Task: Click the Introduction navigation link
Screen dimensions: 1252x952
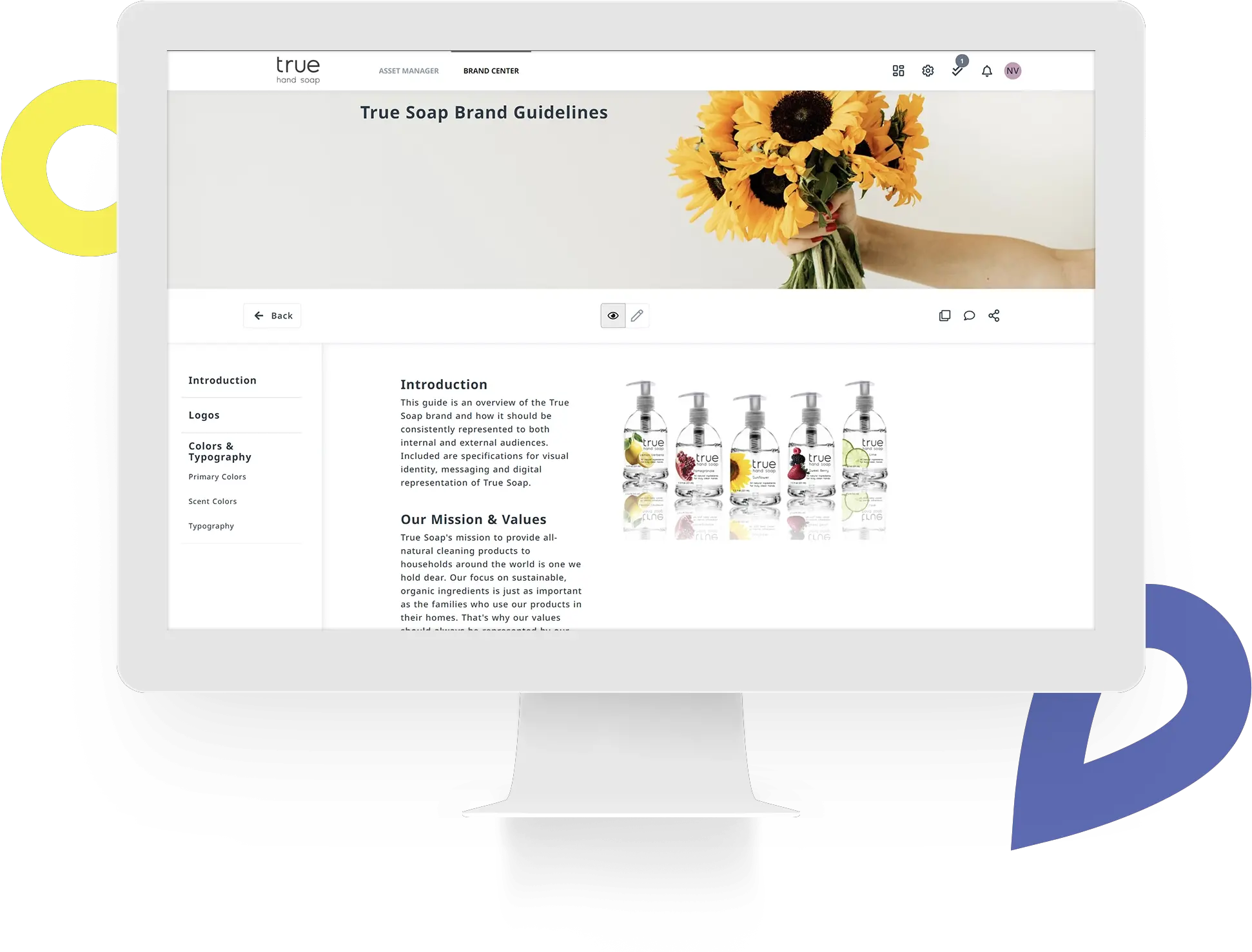Action: coord(222,379)
